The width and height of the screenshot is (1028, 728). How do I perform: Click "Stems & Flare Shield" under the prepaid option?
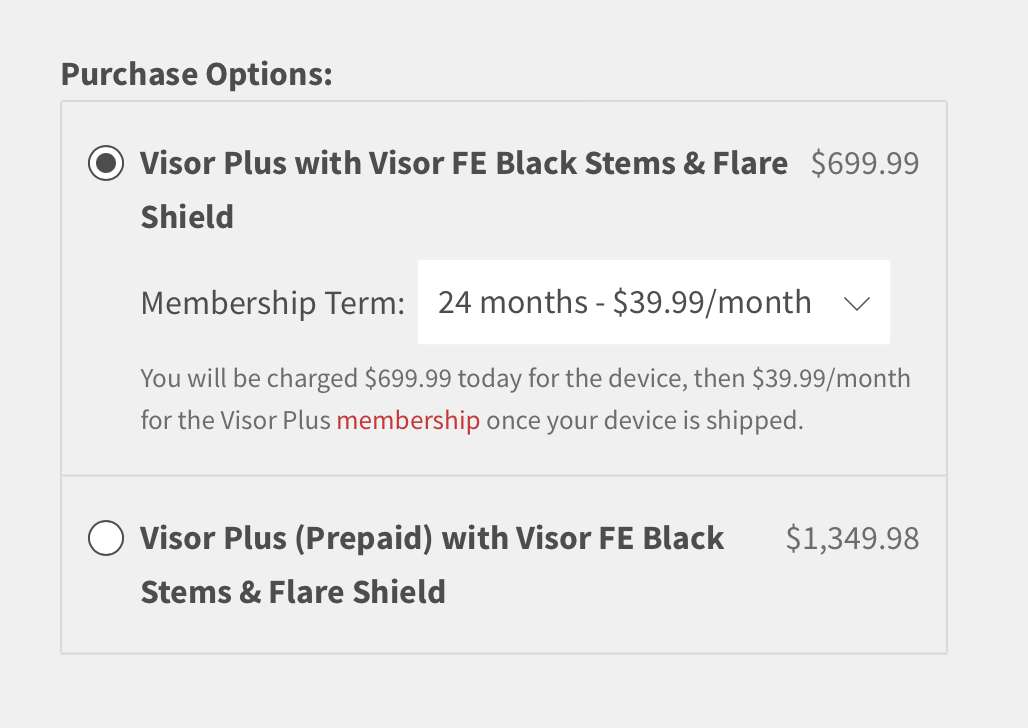click(x=293, y=592)
